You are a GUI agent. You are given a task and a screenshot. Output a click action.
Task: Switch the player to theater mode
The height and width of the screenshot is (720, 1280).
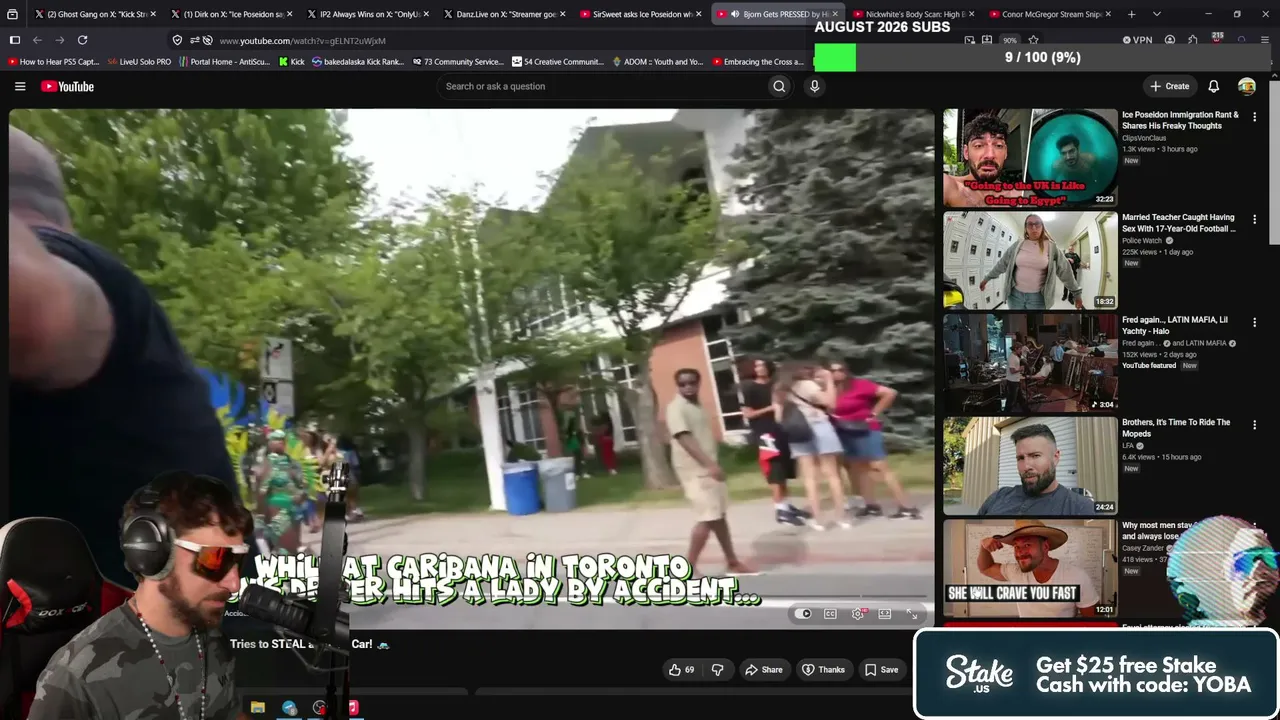[x=884, y=614]
